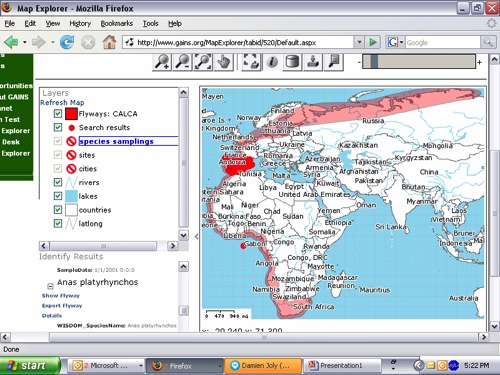The width and height of the screenshot is (500, 375).
Task: Click the Refresh Map link
Action: 62,102
